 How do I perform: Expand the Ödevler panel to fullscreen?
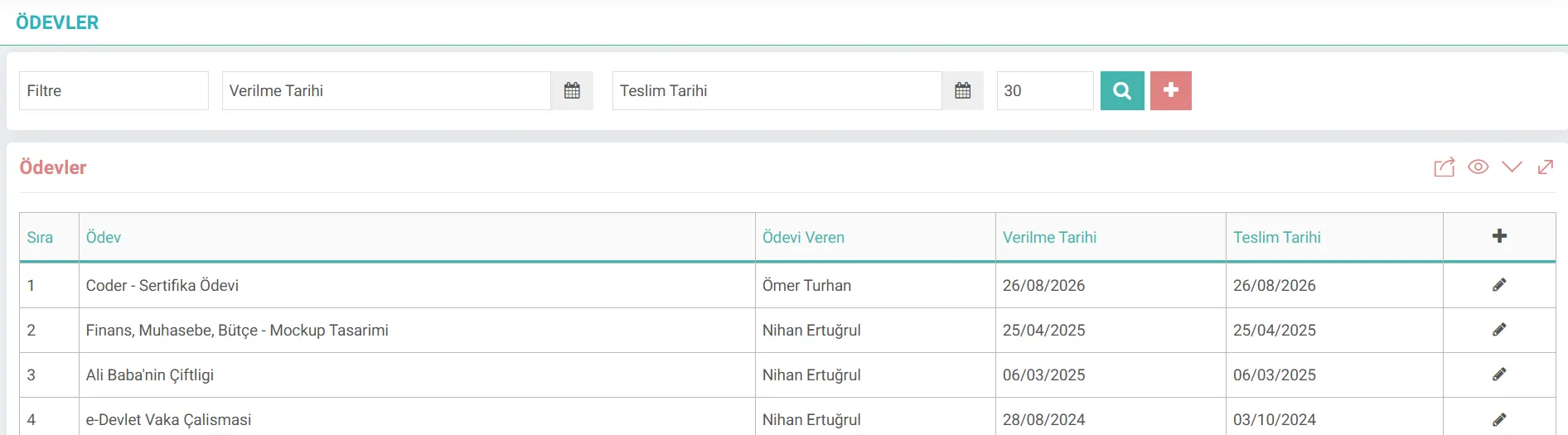pos(1546,167)
